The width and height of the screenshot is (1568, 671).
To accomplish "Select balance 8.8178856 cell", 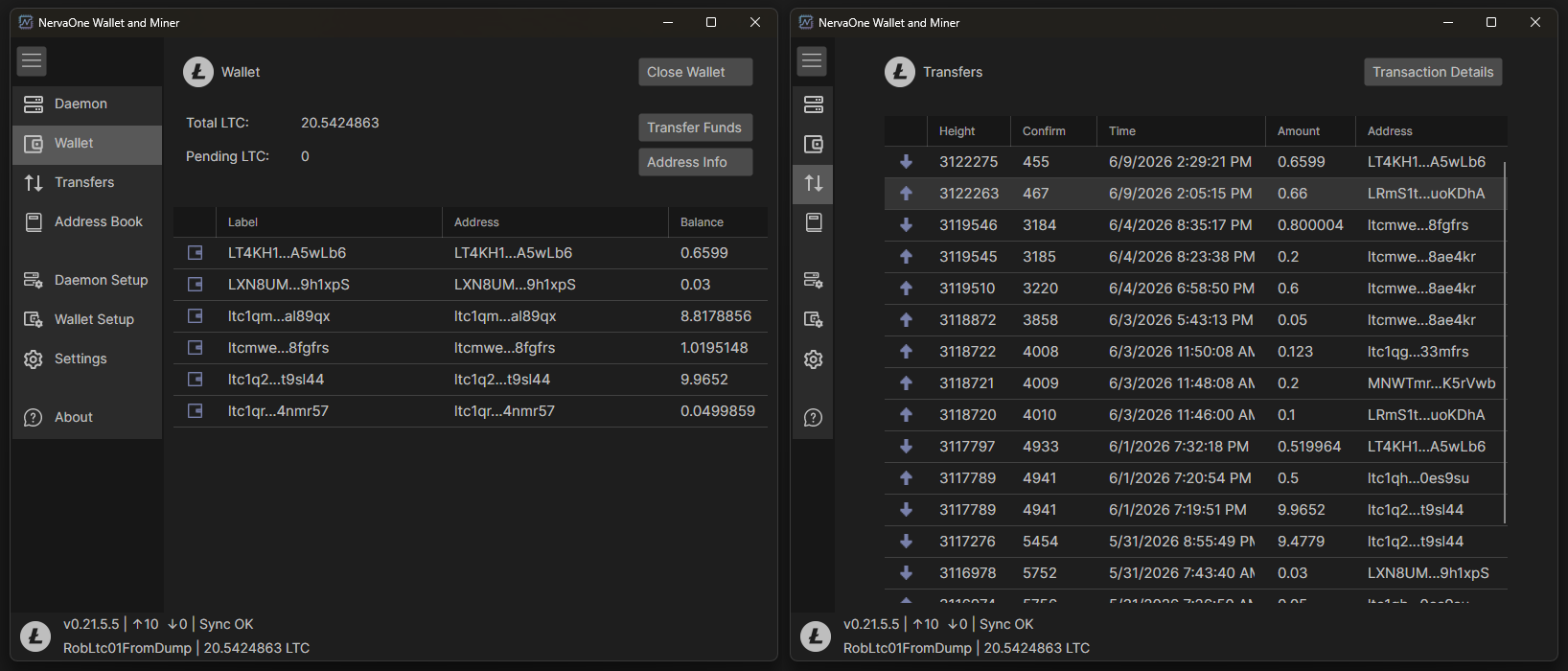I will (716, 316).
